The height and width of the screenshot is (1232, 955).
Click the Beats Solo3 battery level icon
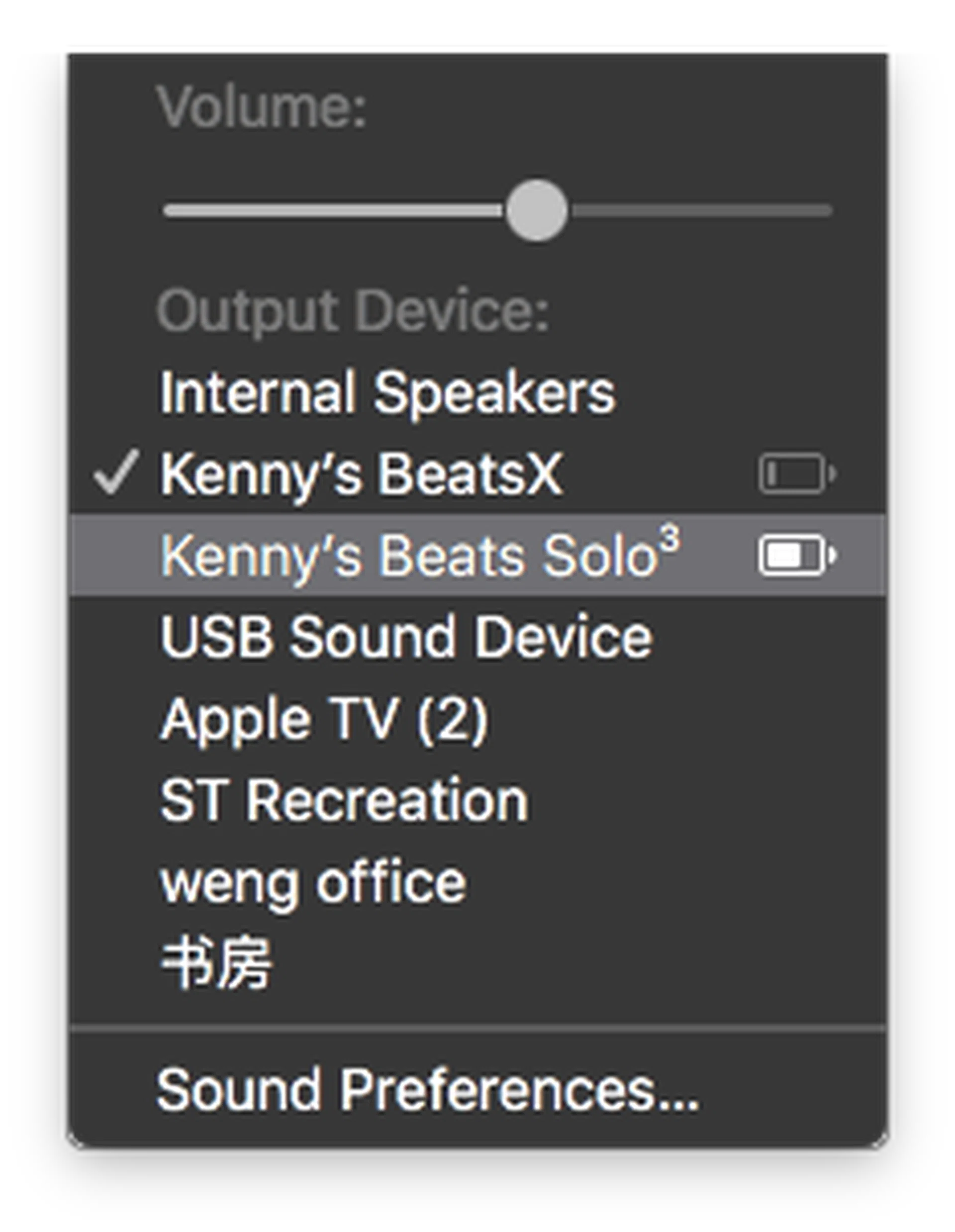pos(796,556)
